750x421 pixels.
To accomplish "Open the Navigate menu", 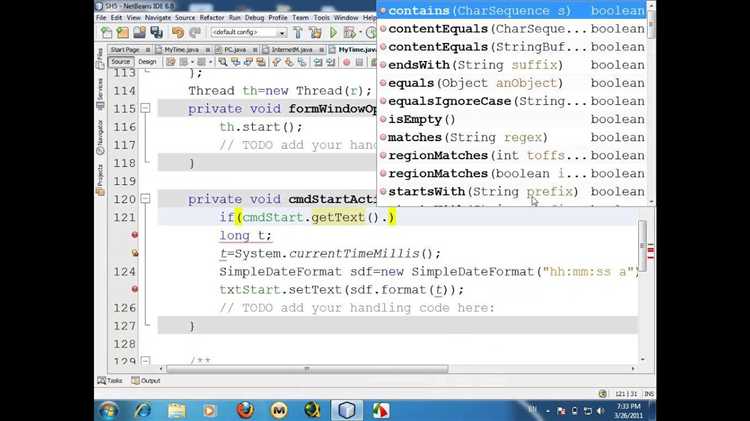I will [157, 18].
